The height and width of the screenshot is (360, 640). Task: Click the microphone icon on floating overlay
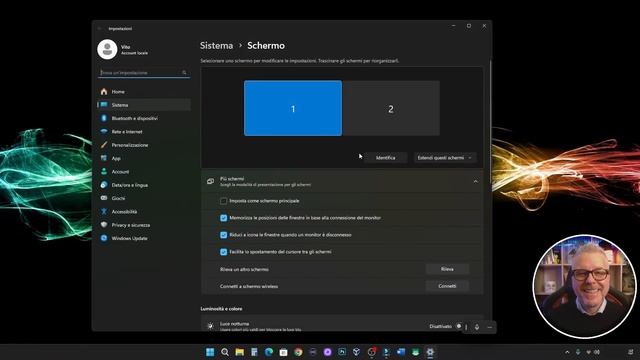tap(477, 327)
